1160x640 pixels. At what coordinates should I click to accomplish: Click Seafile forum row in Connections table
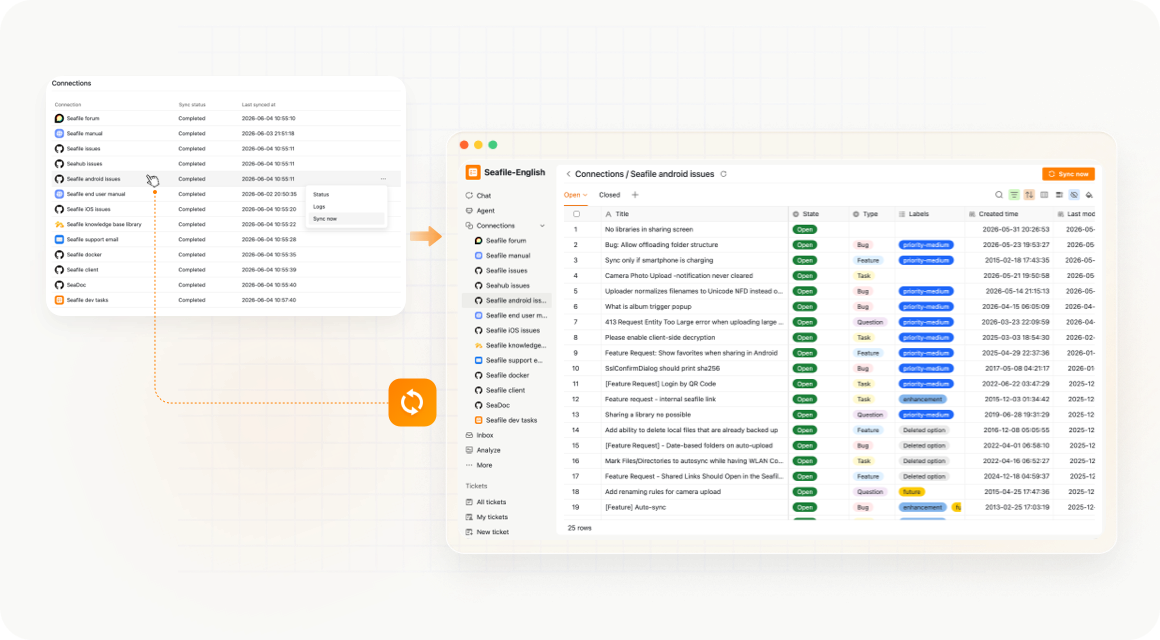click(226, 118)
